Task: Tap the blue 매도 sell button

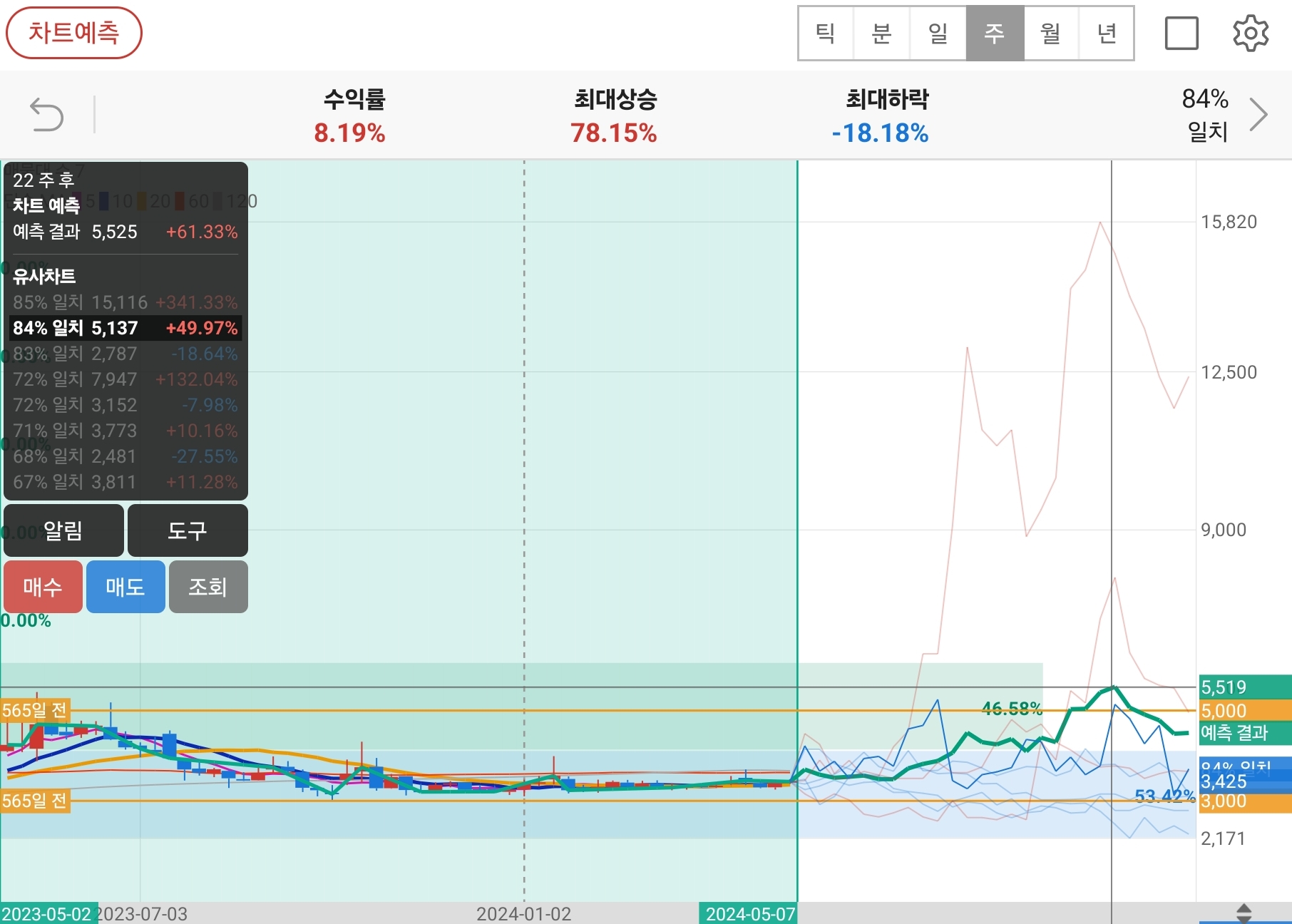Action: coord(125,587)
